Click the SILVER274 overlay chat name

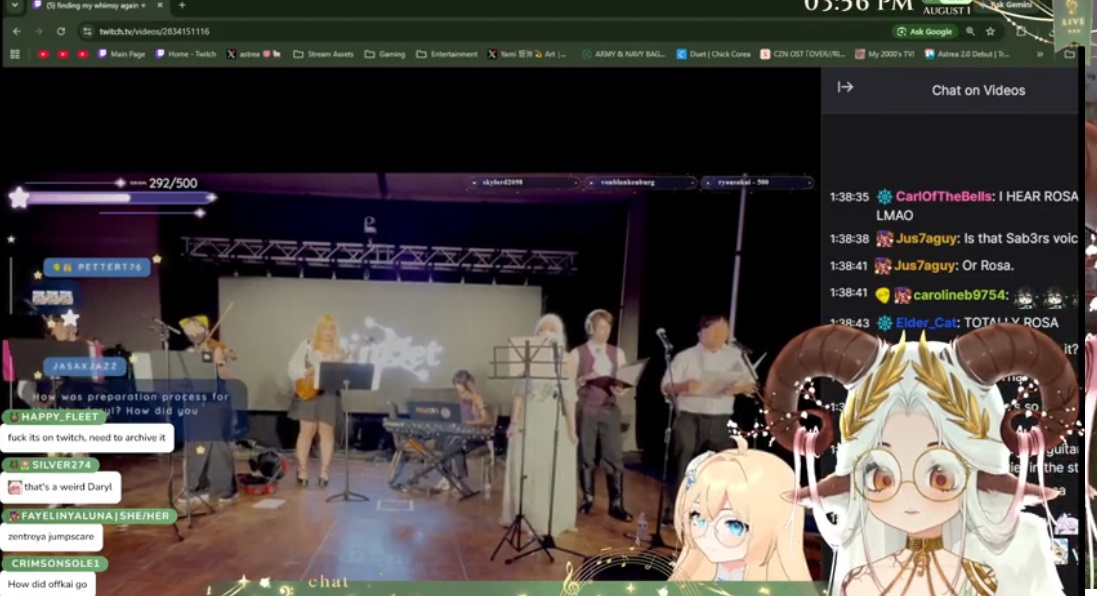(x=50, y=464)
